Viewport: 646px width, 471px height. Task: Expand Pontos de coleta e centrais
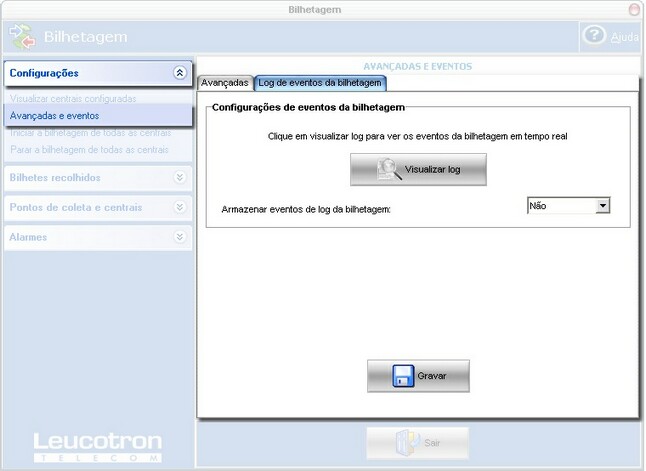(180, 207)
